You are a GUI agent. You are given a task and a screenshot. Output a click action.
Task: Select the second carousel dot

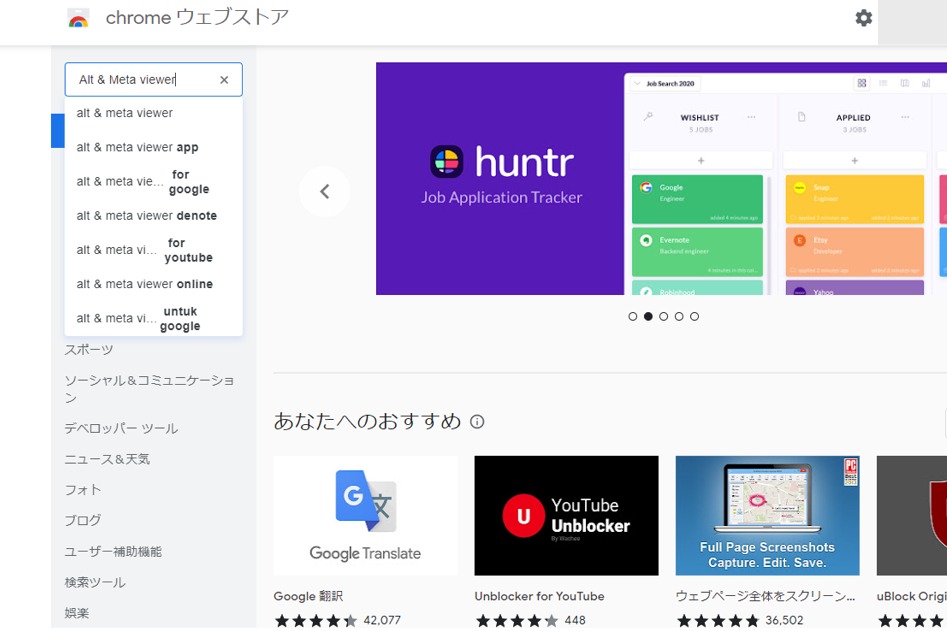tap(648, 316)
